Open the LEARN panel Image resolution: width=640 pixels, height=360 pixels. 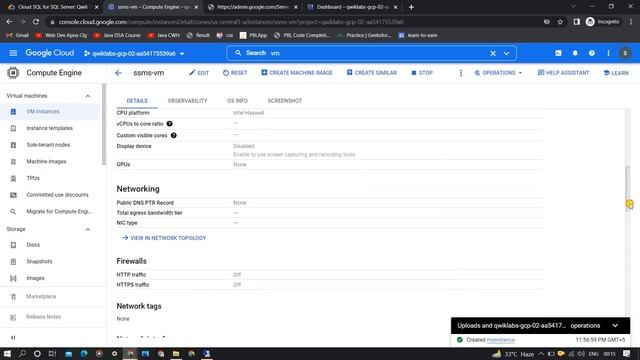(x=616, y=73)
